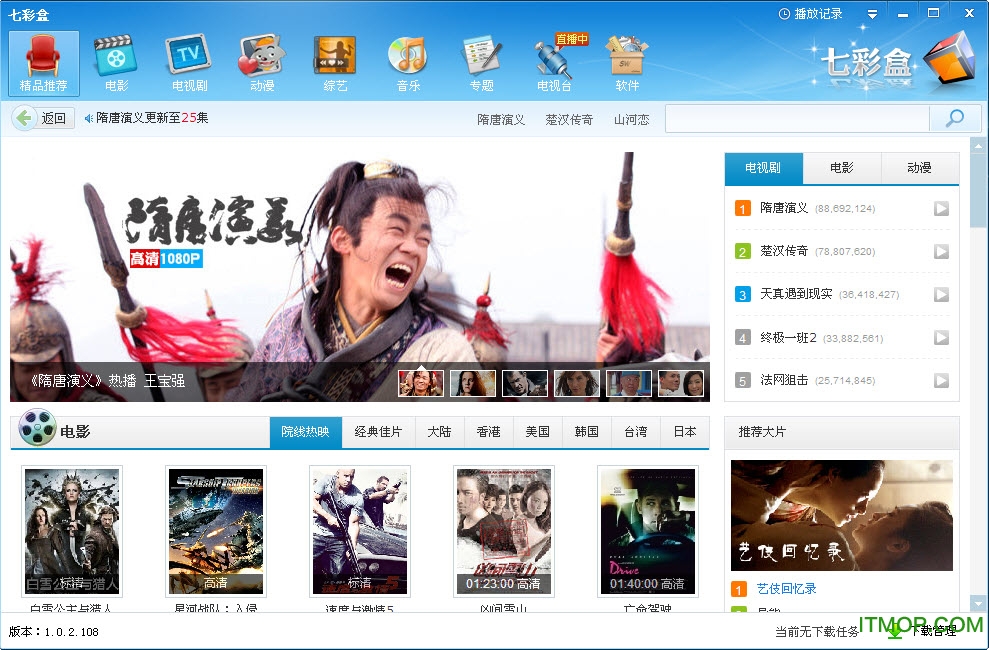Select second banner carousel thumbnail

tap(473, 383)
